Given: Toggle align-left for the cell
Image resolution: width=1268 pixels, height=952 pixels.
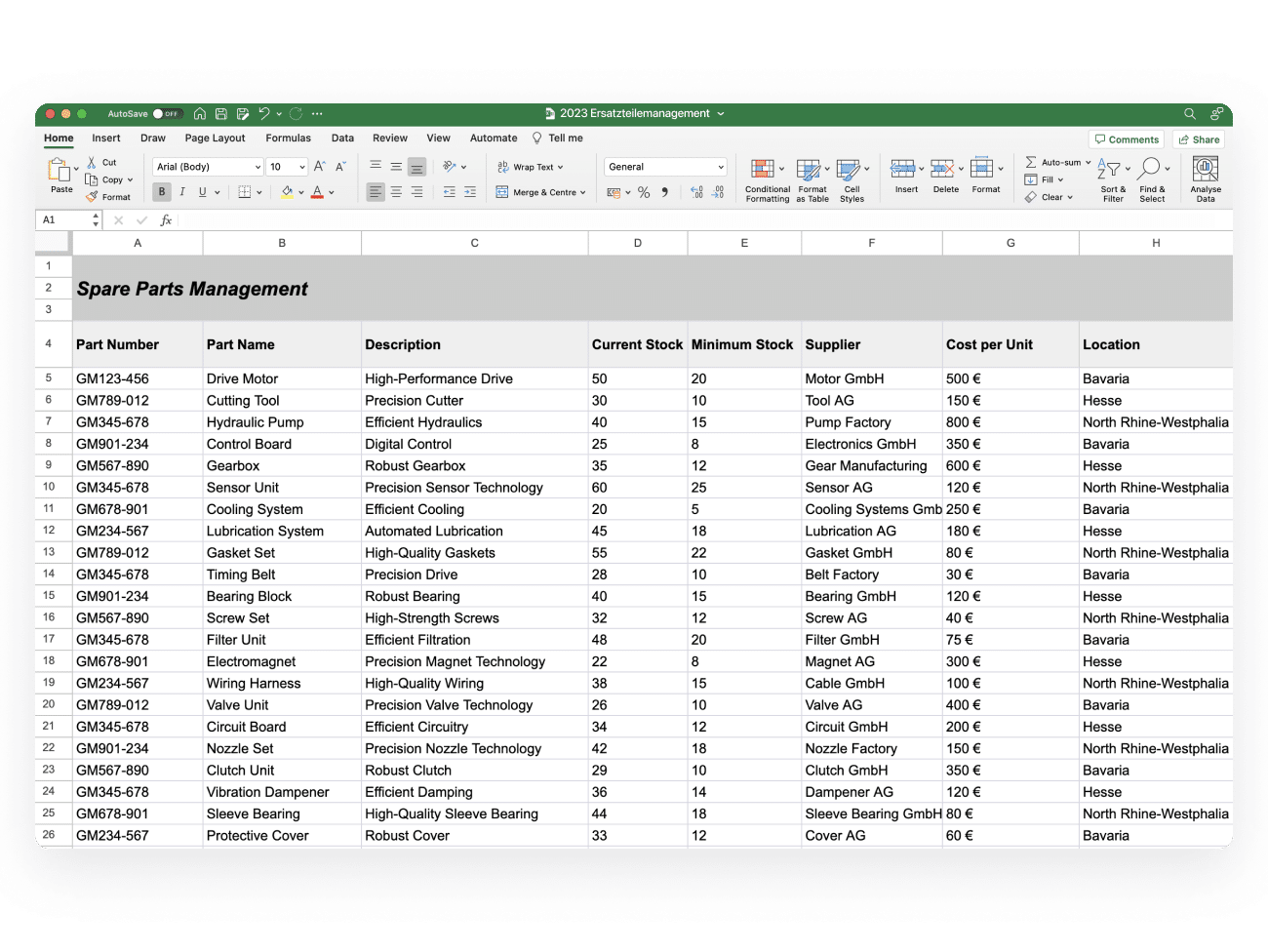Looking at the screenshot, I should coord(376,192).
